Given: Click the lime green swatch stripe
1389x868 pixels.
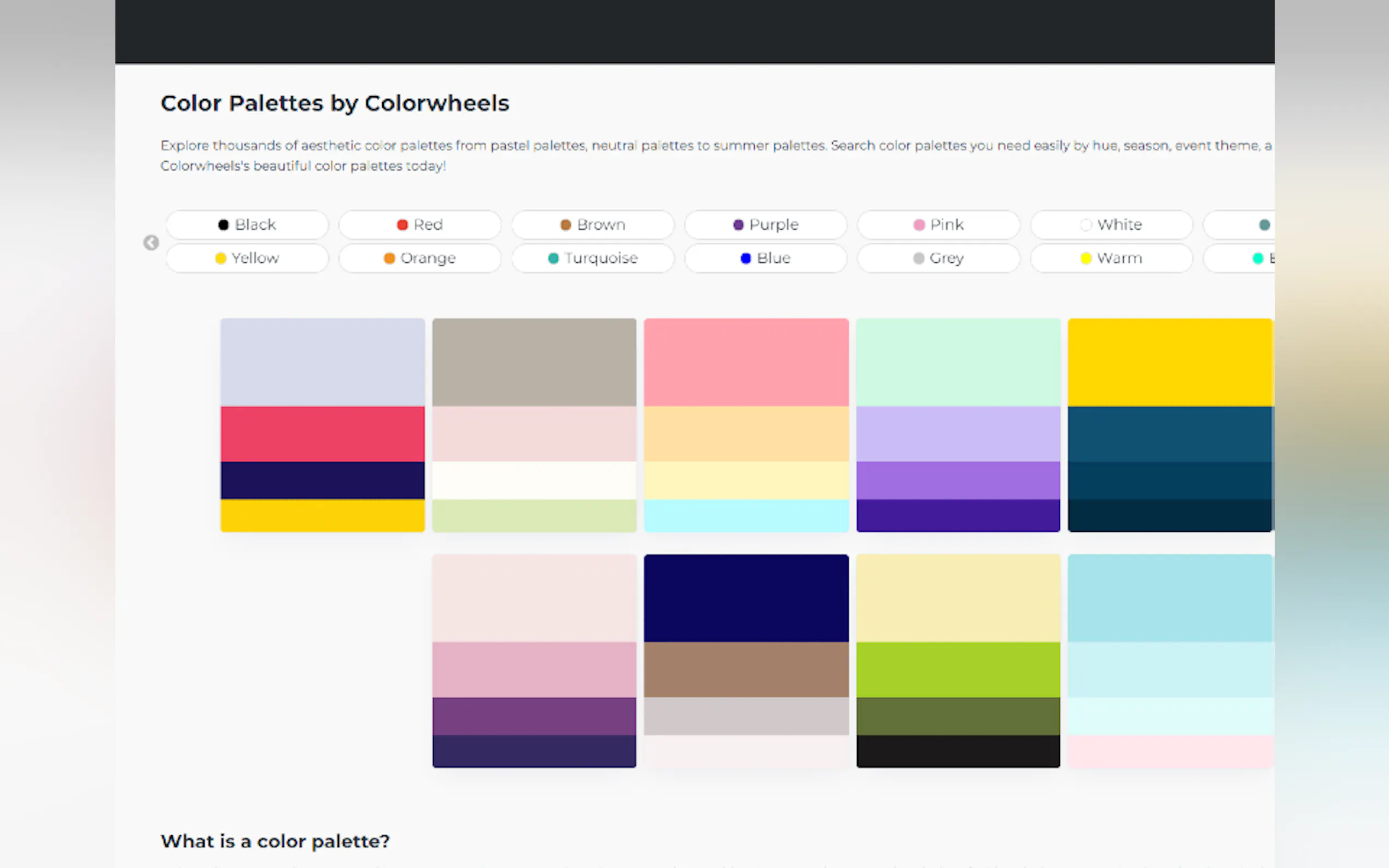Looking at the screenshot, I should [x=958, y=670].
